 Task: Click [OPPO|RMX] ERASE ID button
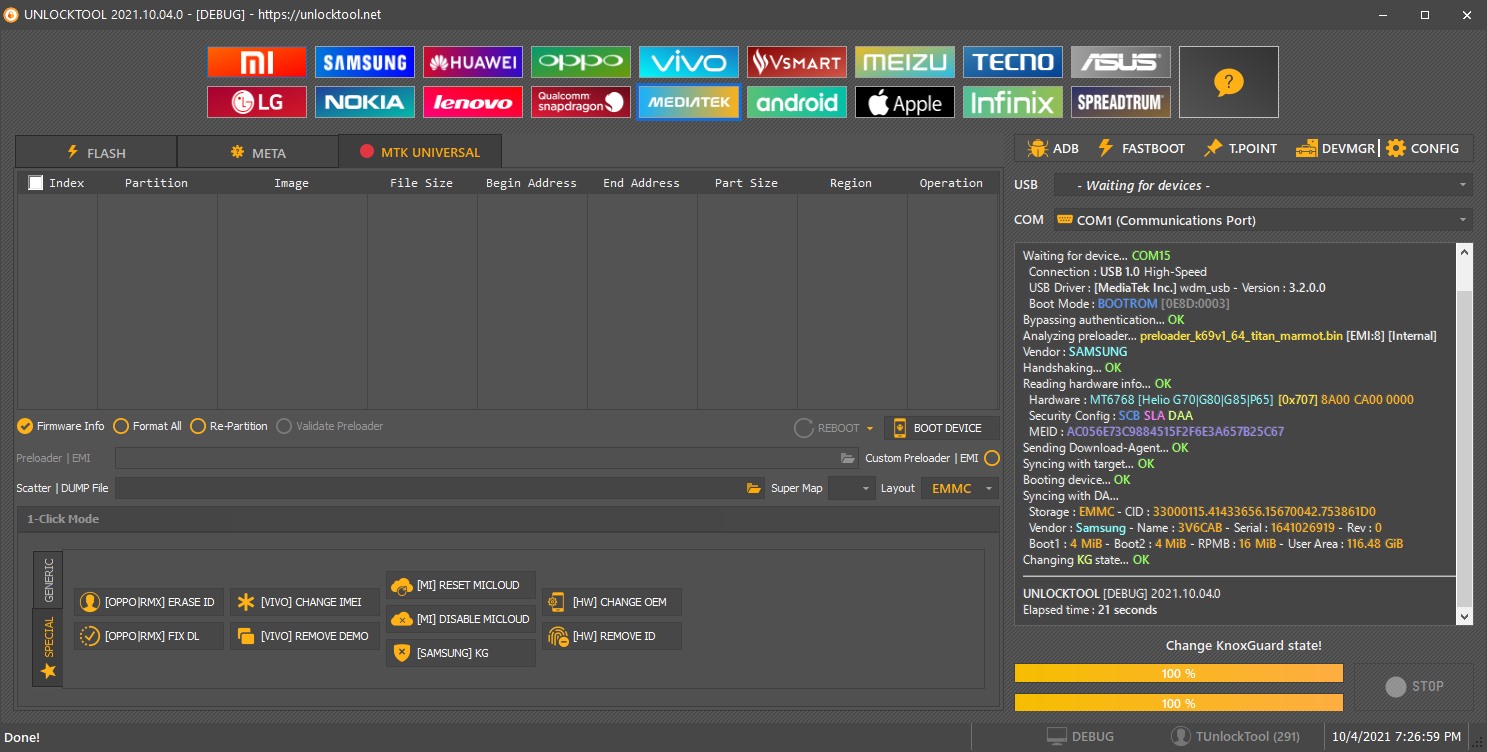click(149, 602)
